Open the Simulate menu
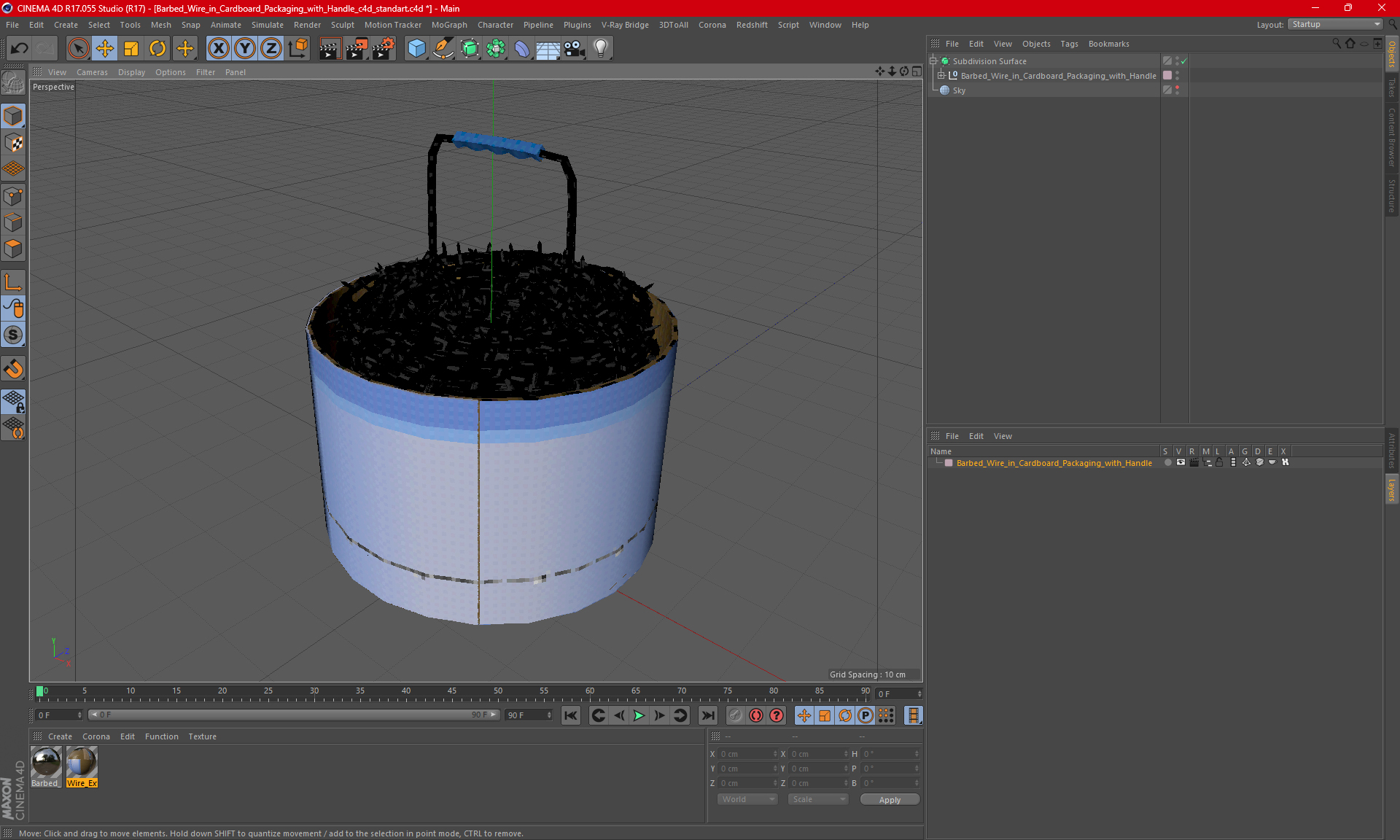The image size is (1400, 840). [x=268, y=25]
